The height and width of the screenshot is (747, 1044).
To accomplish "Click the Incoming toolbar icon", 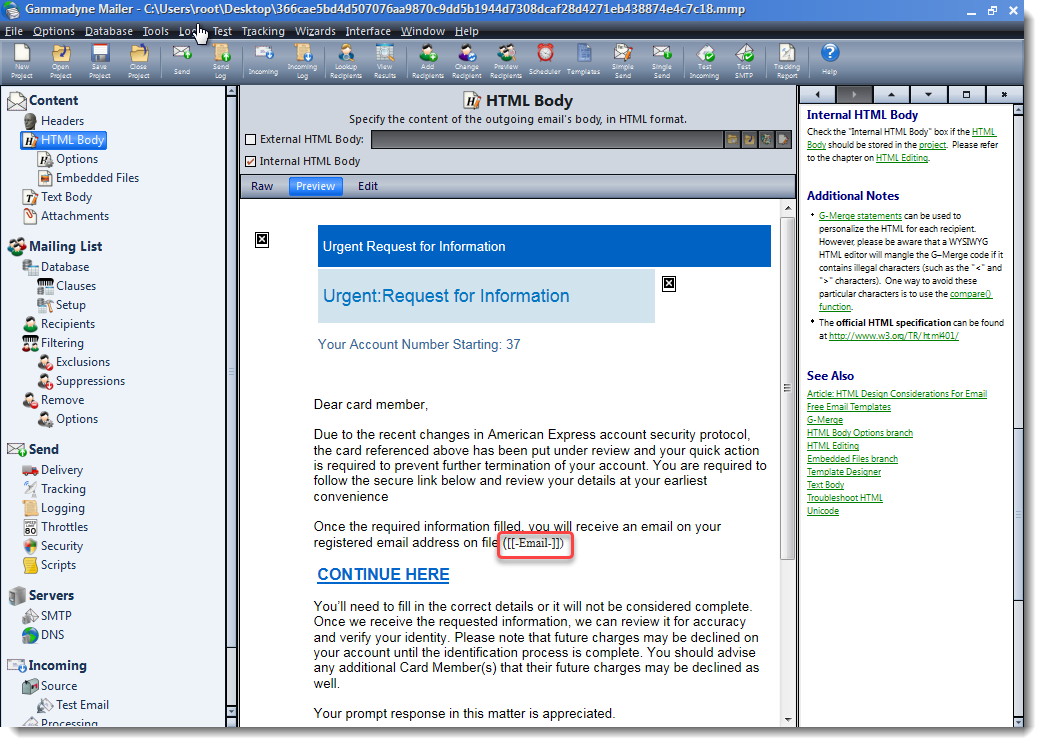I will (x=264, y=59).
